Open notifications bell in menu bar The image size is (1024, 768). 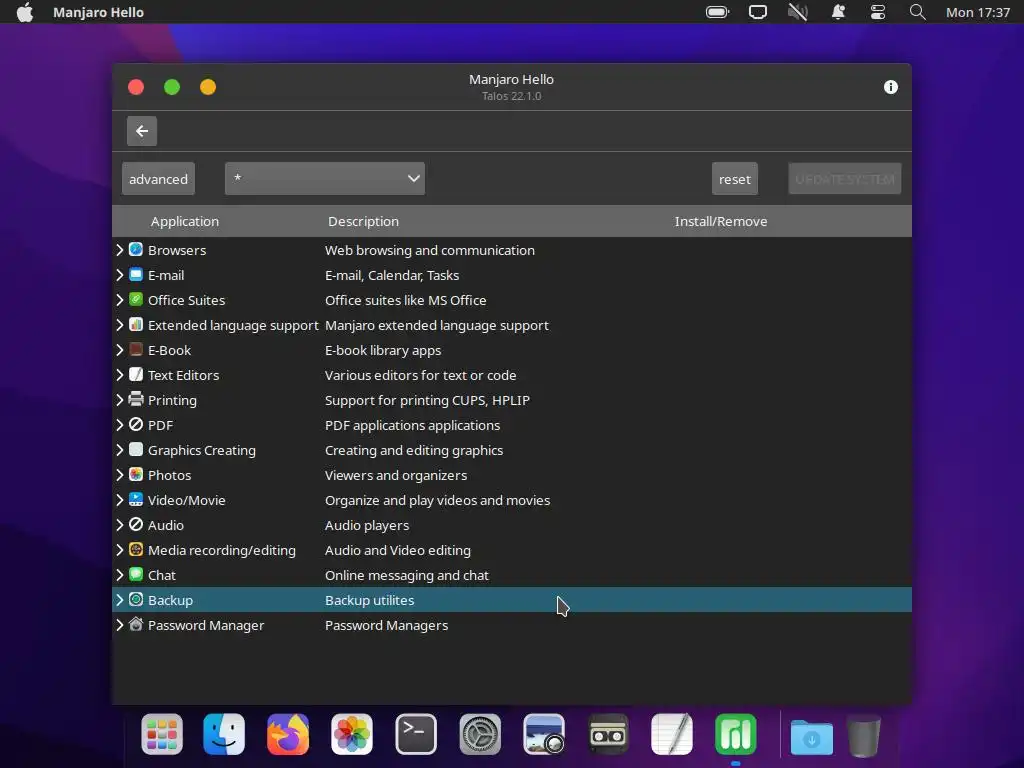point(839,12)
